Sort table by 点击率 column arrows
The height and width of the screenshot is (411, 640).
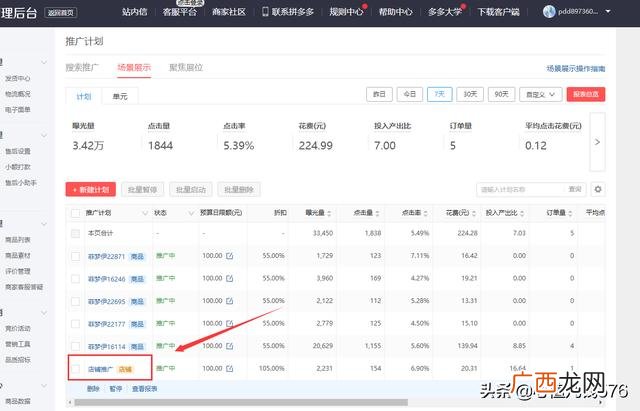click(x=425, y=213)
